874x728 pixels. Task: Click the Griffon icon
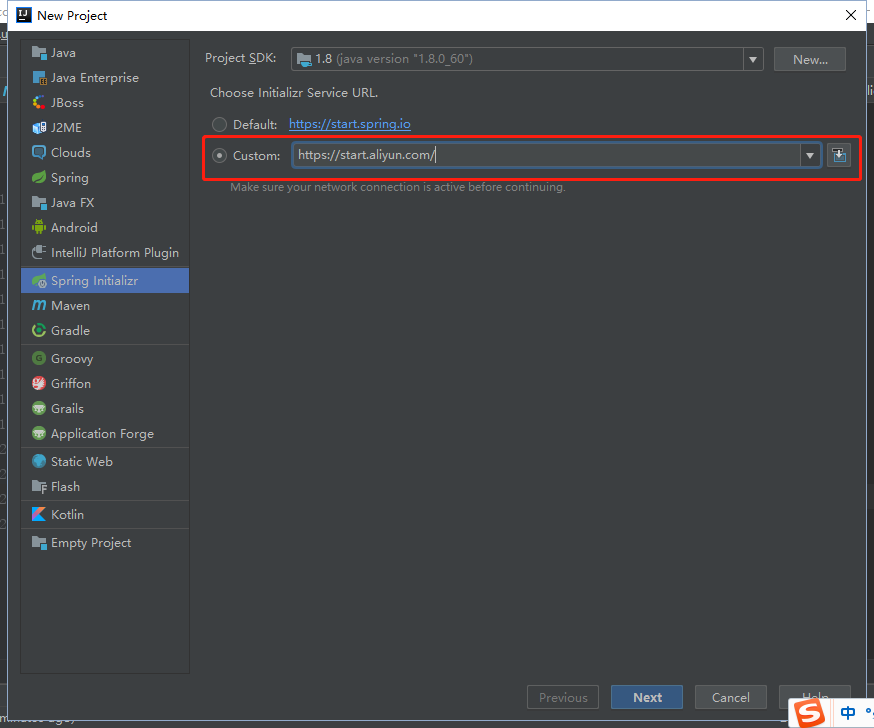(39, 383)
